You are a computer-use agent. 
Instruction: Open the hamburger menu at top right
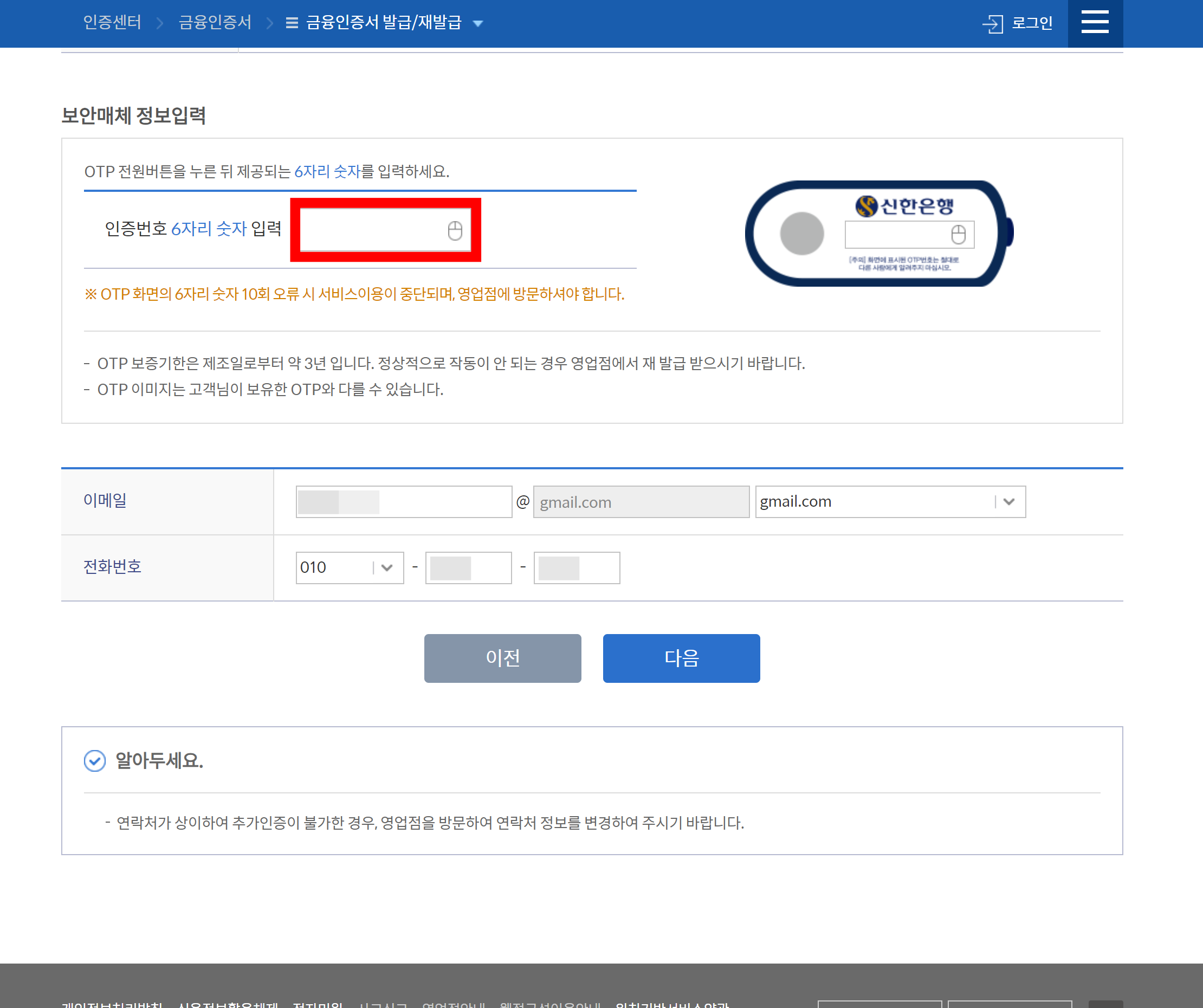tap(1094, 23)
